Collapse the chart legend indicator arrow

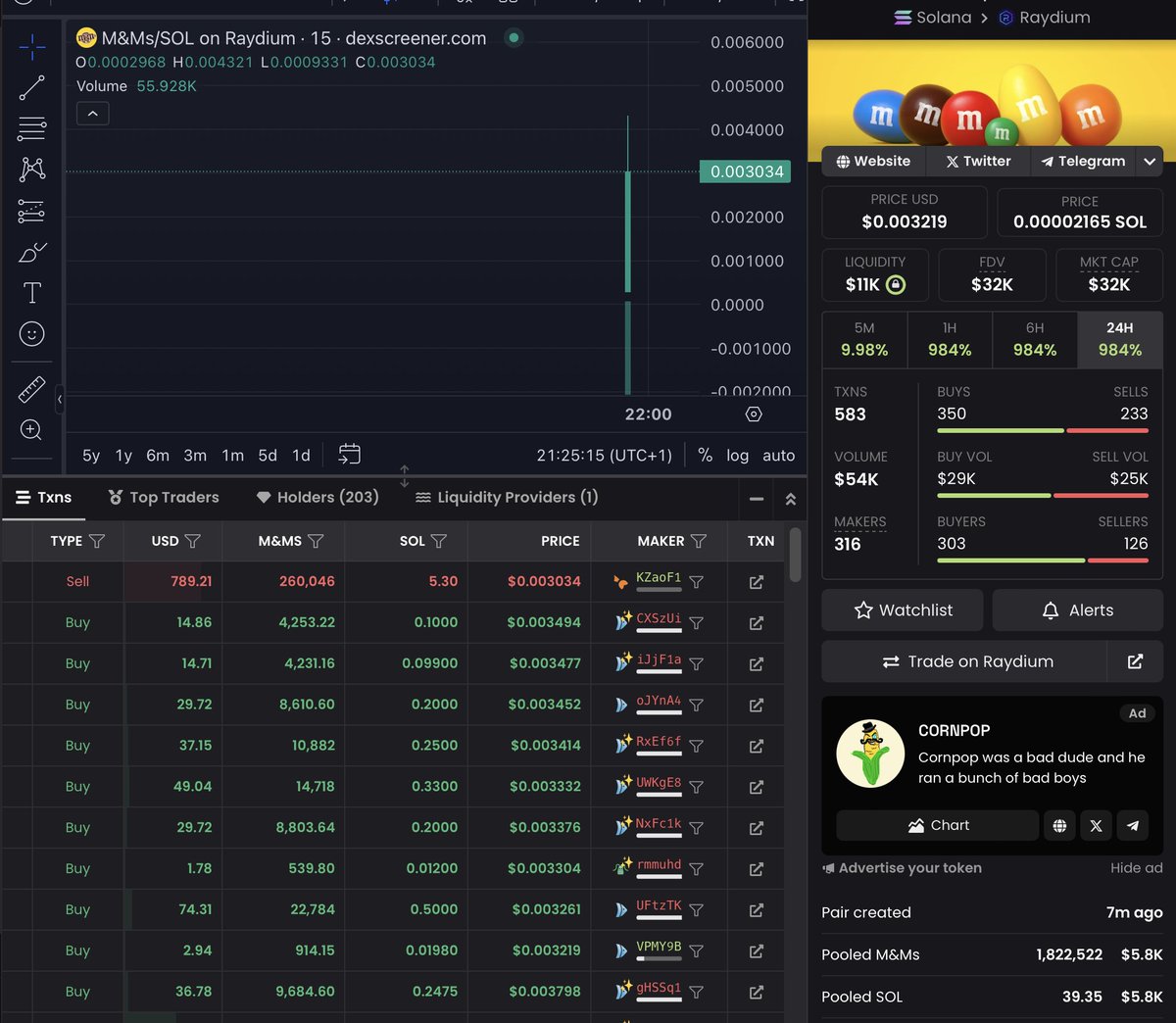click(92, 114)
